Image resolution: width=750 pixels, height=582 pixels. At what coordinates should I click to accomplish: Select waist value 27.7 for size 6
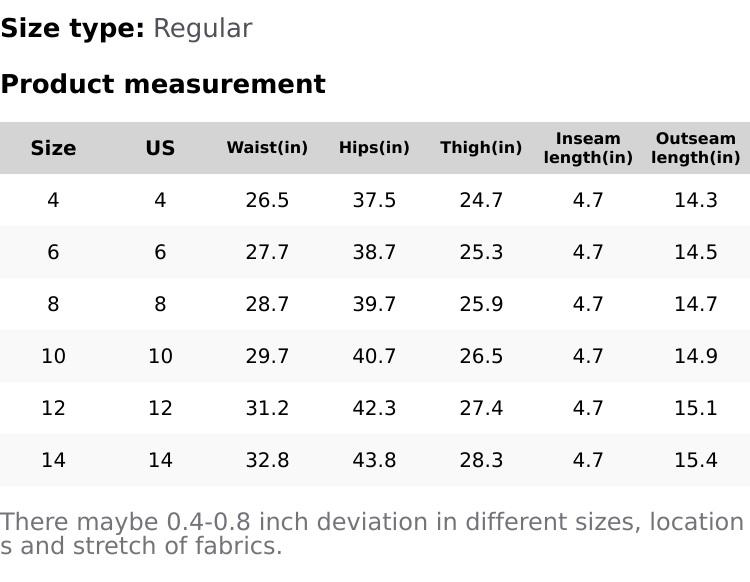click(267, 252)
